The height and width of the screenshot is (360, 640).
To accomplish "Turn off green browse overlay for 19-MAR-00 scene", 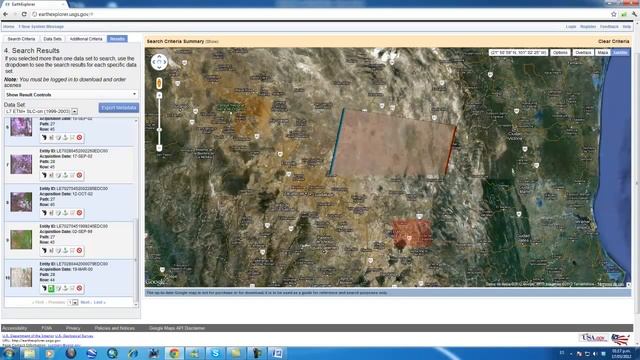I will (x=51, y=288).
